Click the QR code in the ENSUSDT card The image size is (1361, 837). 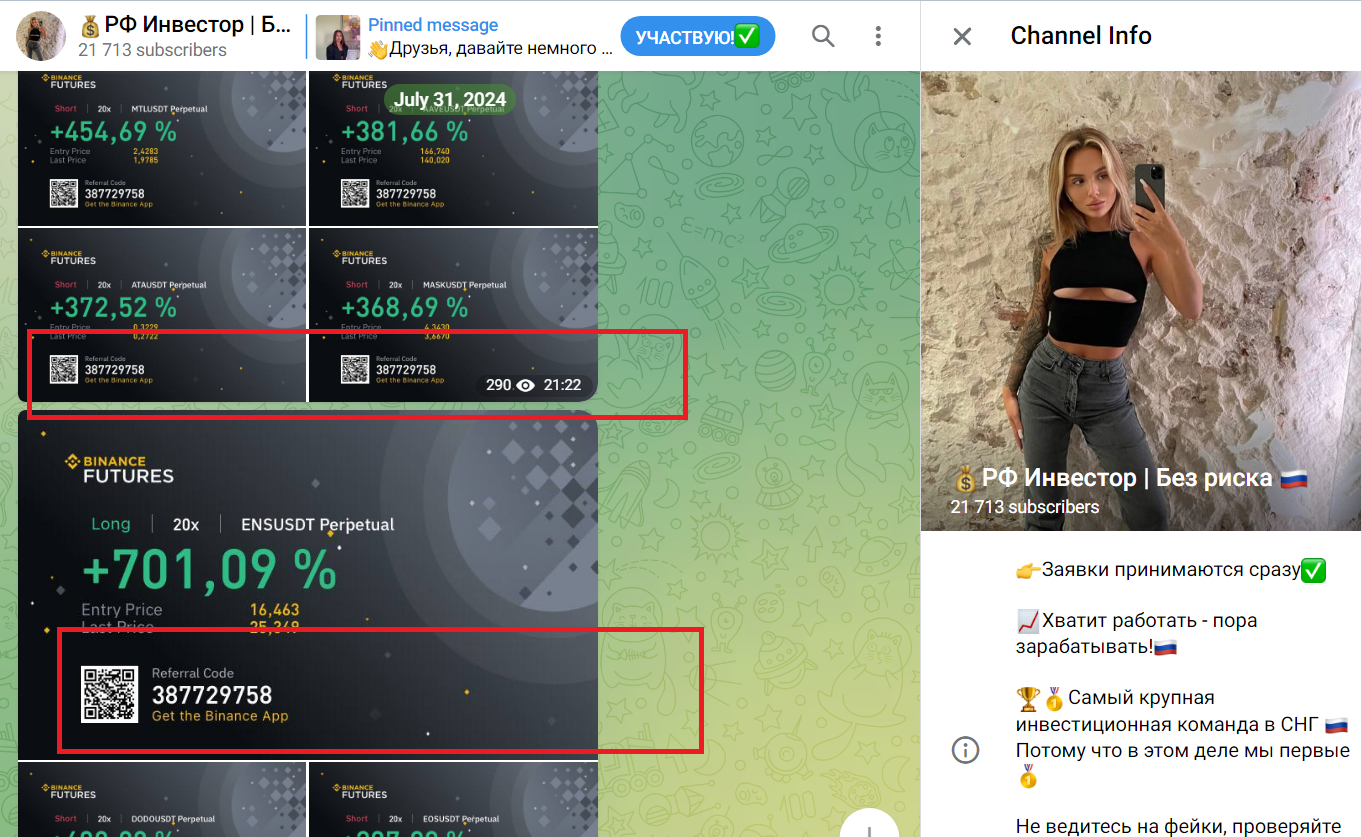click(109, 695)
